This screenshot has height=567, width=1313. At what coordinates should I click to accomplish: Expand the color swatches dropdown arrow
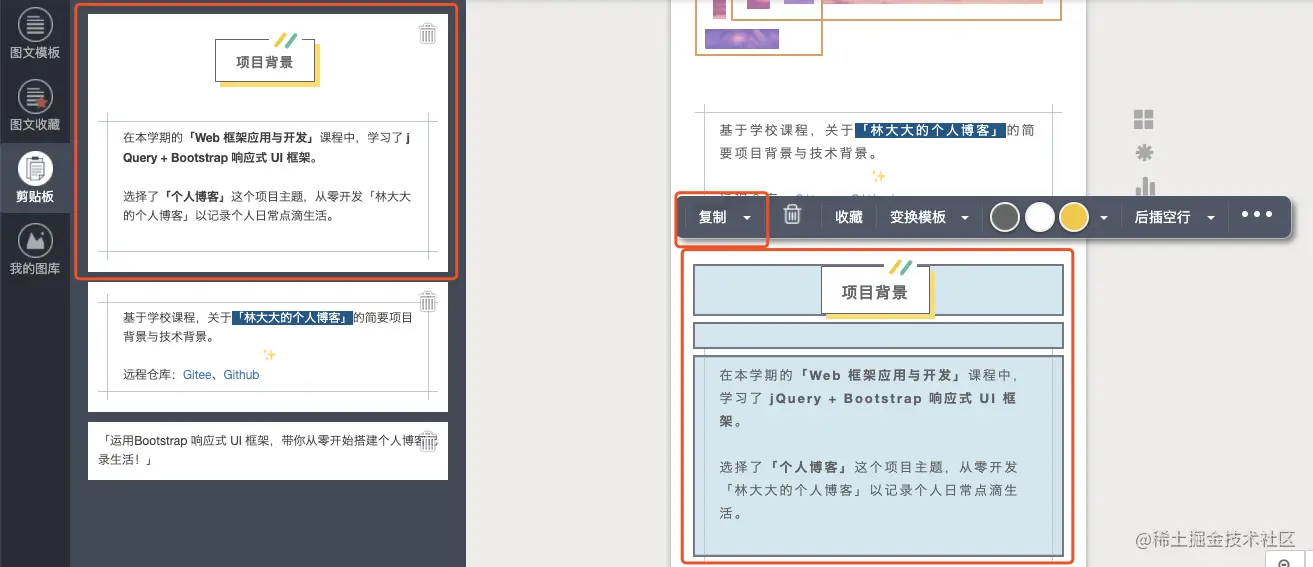pos(1104,217)
